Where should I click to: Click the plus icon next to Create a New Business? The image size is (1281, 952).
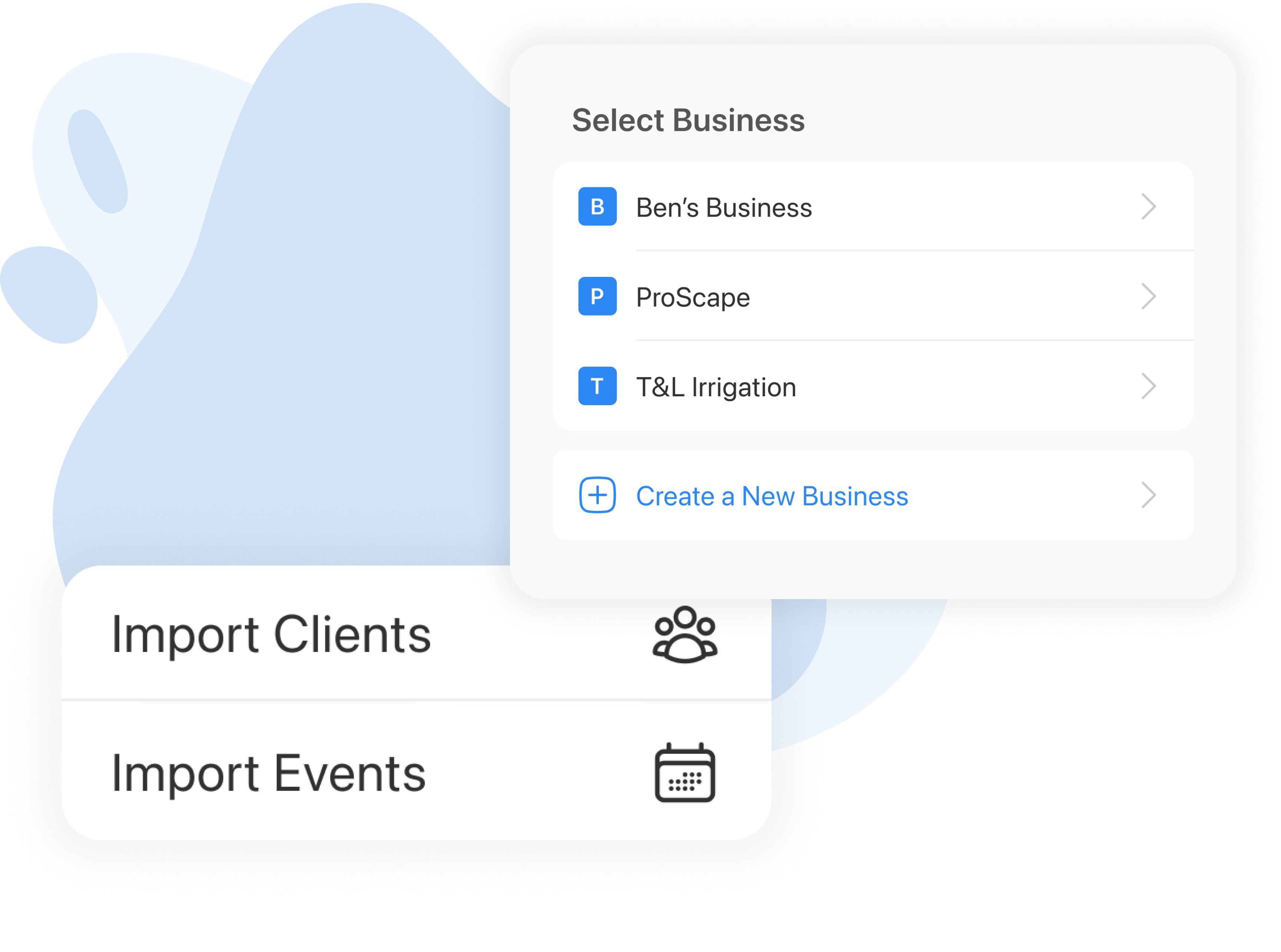coord(597,495)
